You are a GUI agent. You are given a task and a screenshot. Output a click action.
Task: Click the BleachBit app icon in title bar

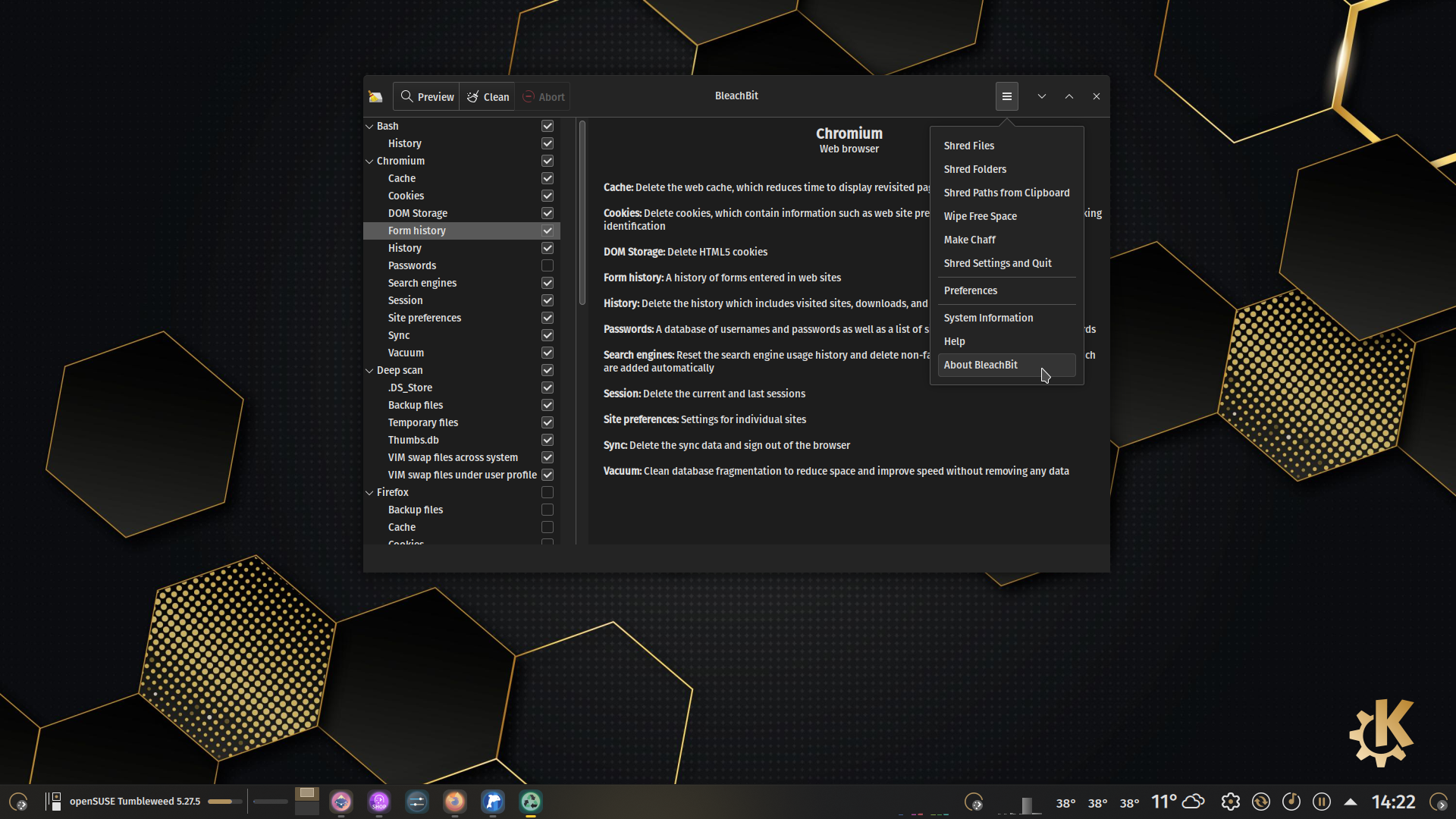(x=375, y=96)
